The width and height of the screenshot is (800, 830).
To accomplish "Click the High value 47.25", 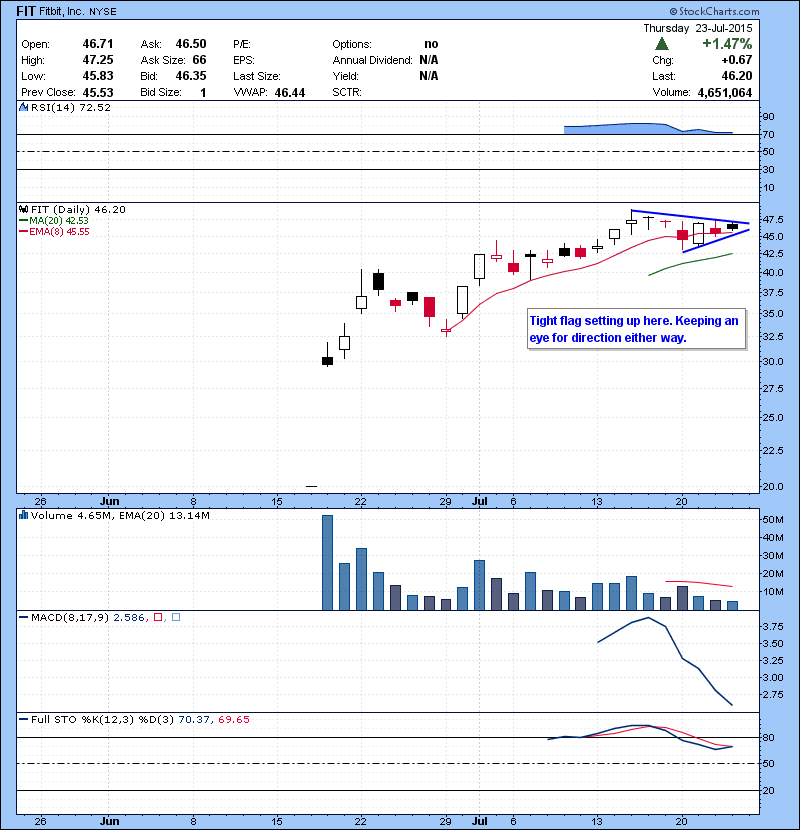I will 98,60.
